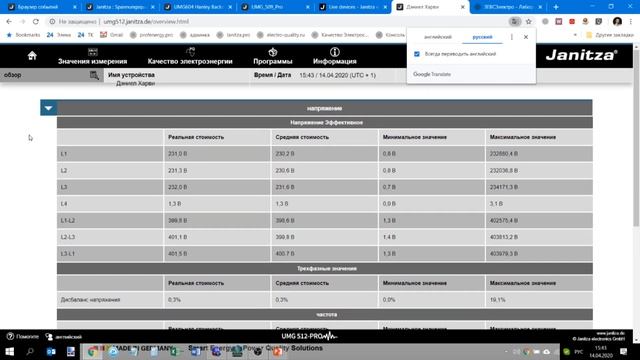
Task: Open janitza.pro bookmark
Action: tap(233, 35)
